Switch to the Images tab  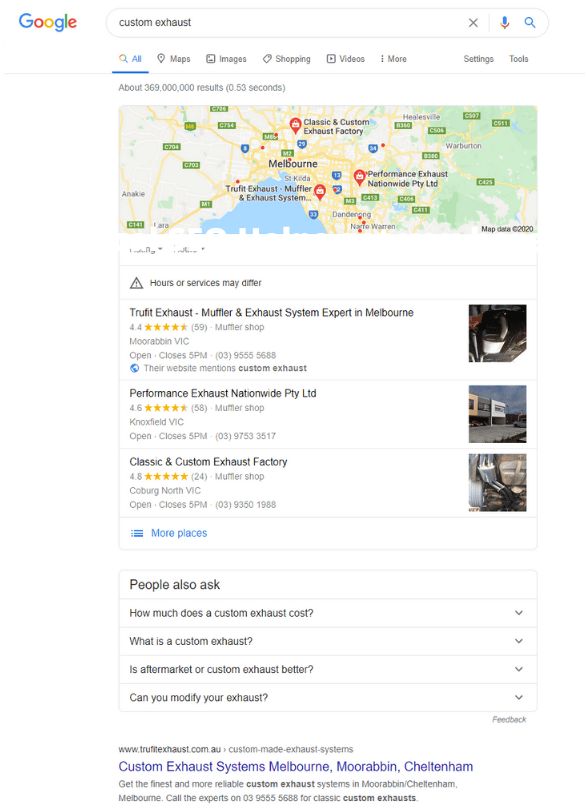(x=226, y=59)
